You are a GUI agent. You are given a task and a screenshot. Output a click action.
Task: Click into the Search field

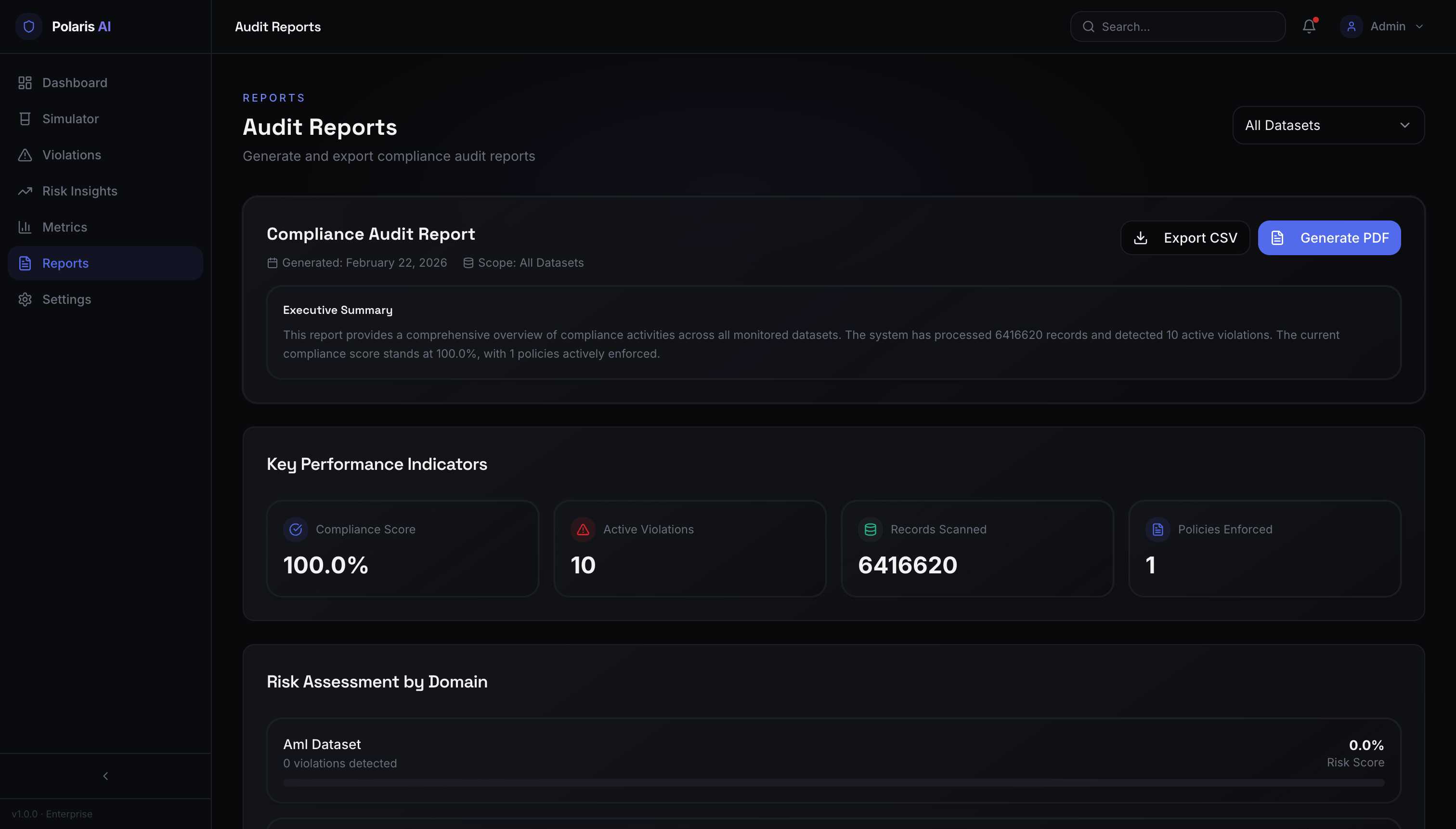[x=1178, y=27]
